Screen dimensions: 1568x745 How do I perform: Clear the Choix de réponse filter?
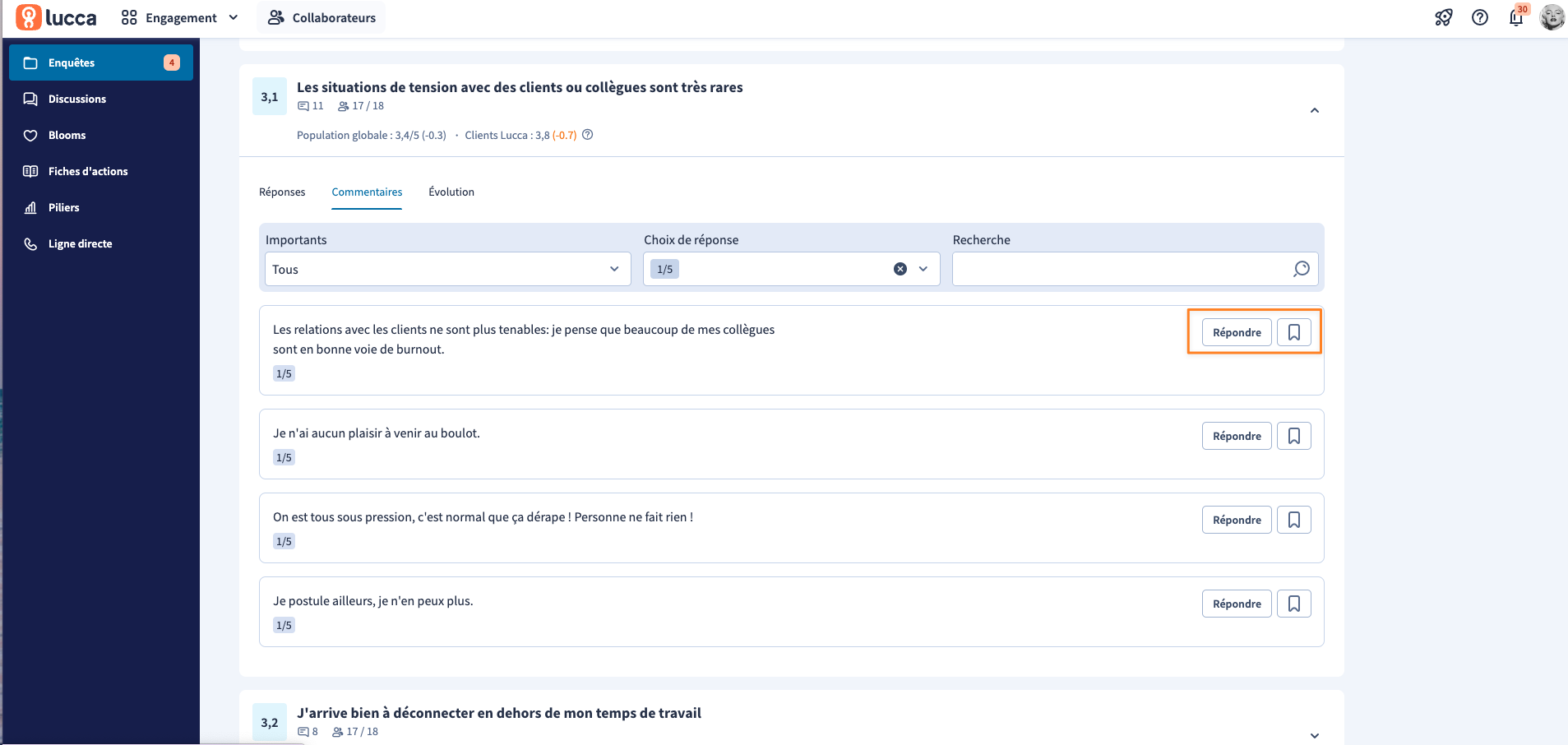coord(900,269)
